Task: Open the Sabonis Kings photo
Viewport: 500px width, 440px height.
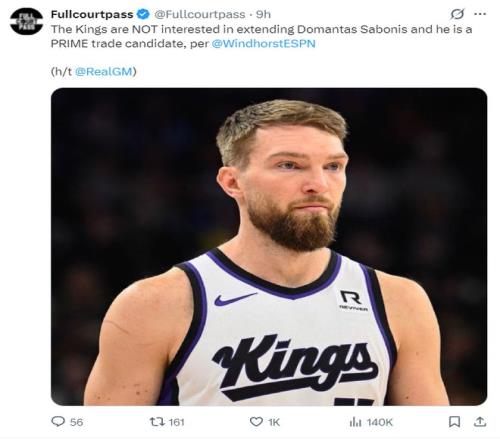Action: (269, 247)
